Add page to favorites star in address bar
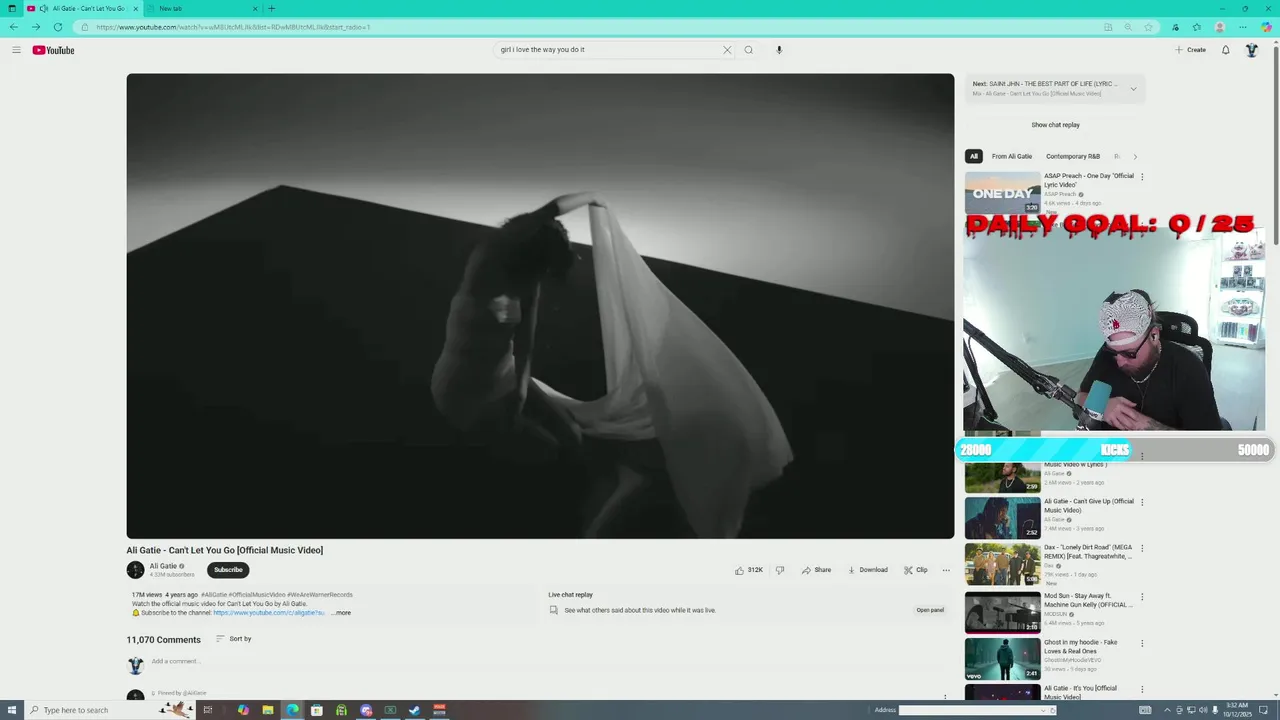The width and height of the screenshot is (1280, 720). (1149, 27)
